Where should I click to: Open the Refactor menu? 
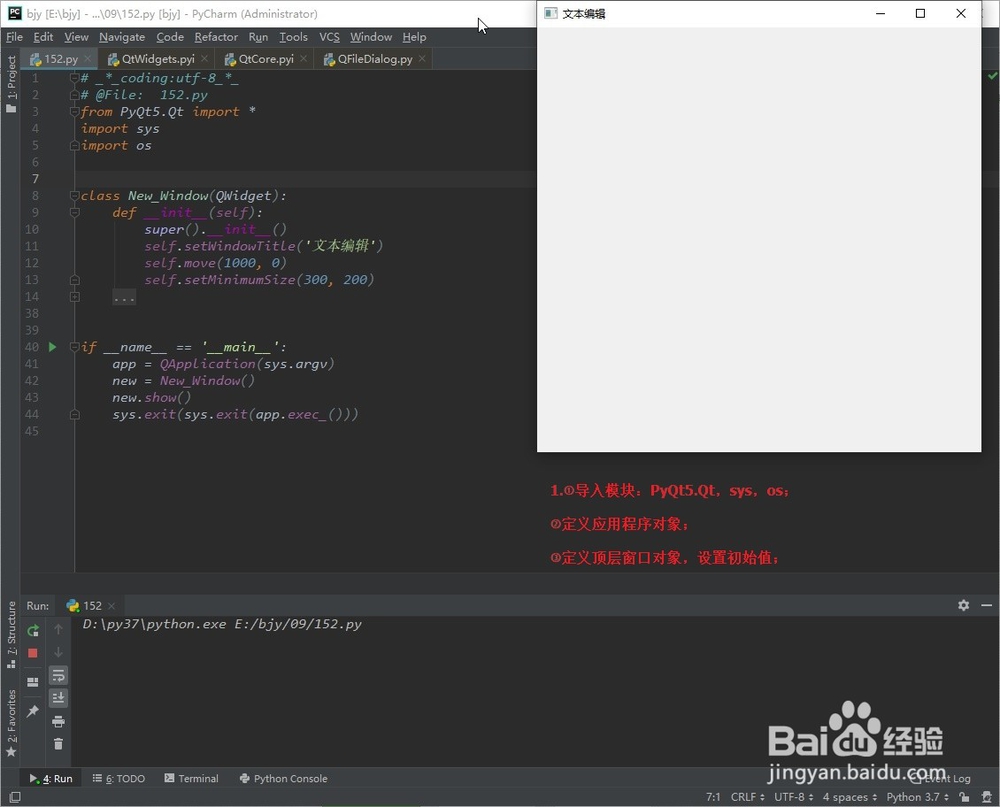pos(216,37)
